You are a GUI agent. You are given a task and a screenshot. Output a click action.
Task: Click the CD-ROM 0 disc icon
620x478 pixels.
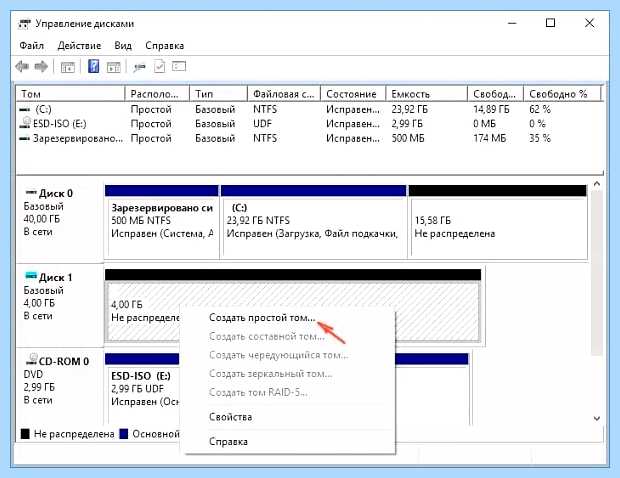(x=32, y=359)
